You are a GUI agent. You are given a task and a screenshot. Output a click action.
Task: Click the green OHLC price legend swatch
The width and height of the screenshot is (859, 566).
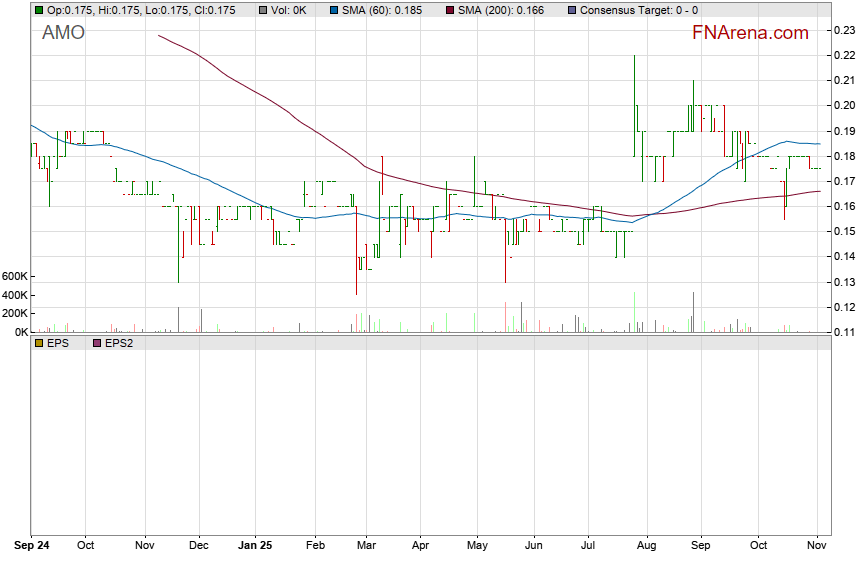38,10
